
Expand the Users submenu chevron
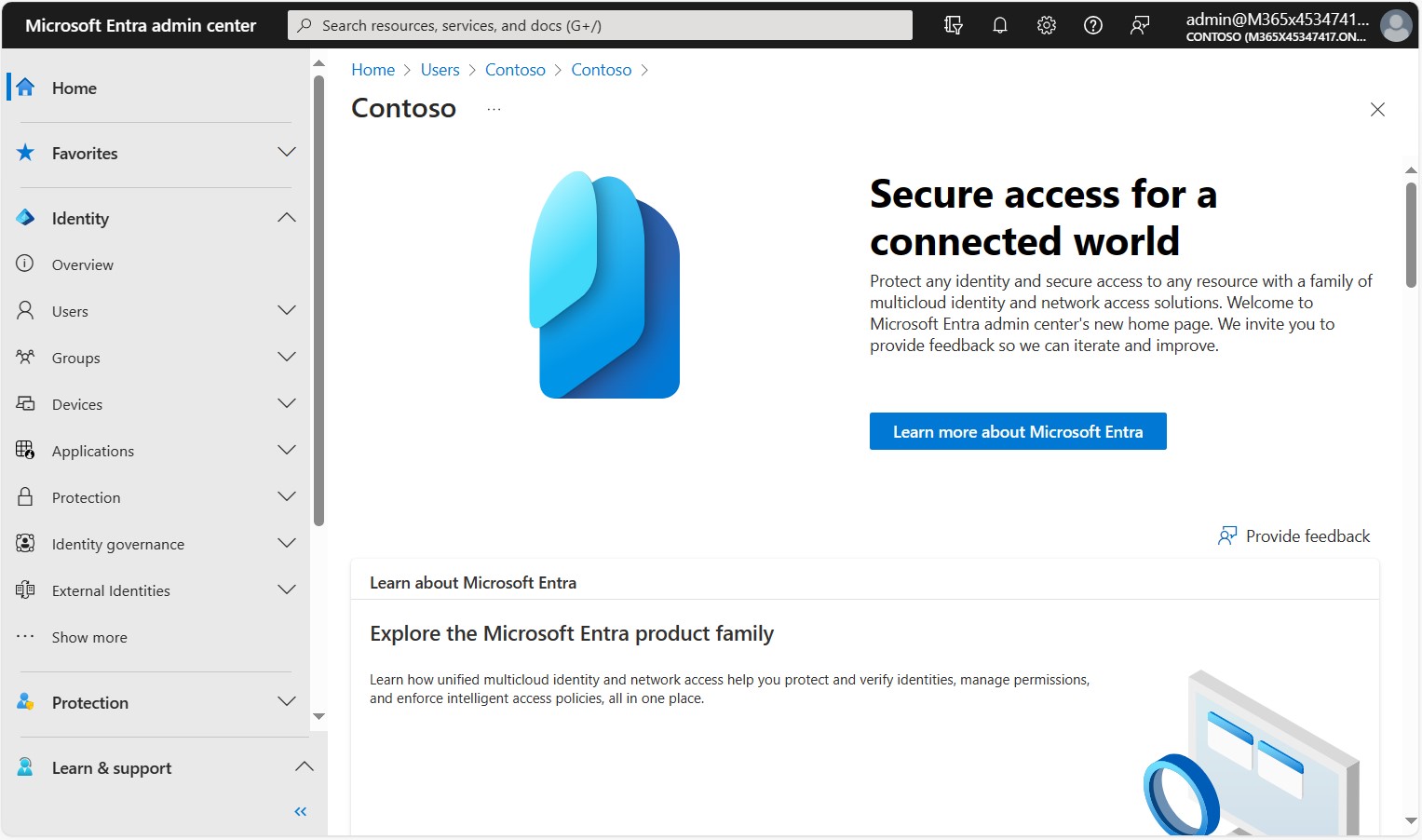click(287, 310)
